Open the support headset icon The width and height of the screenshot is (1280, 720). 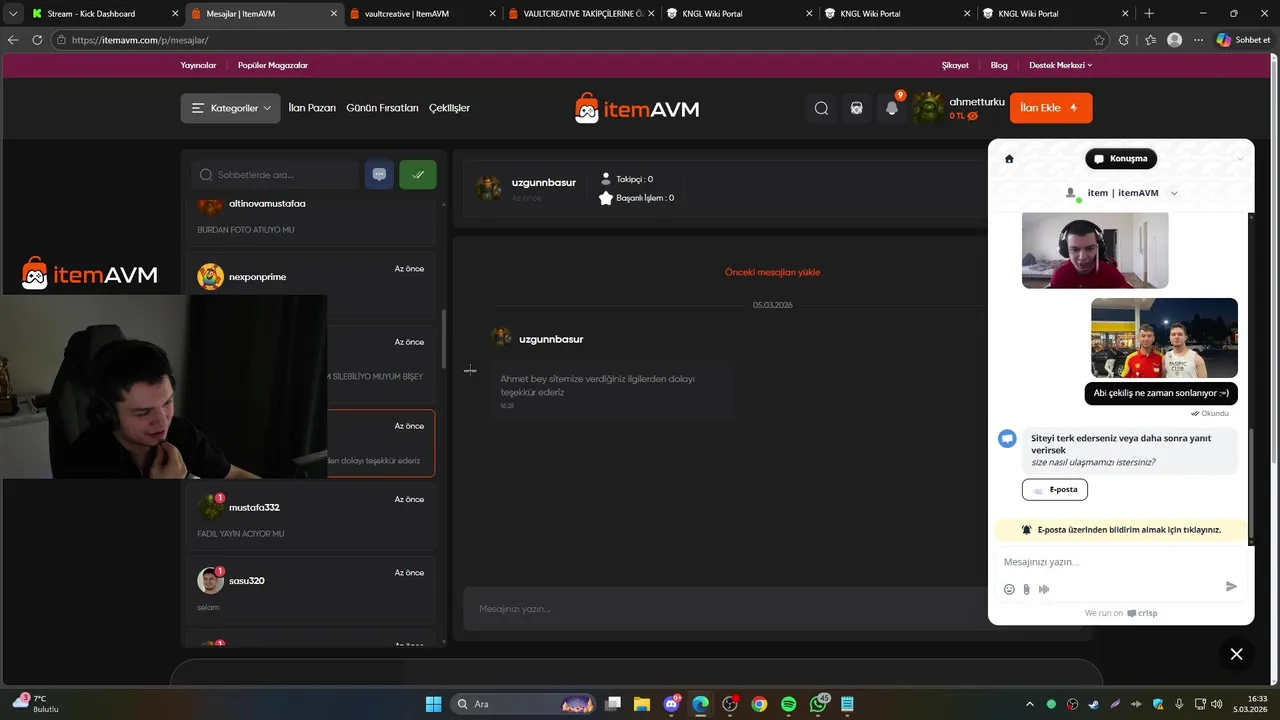[x=857, y=108]
